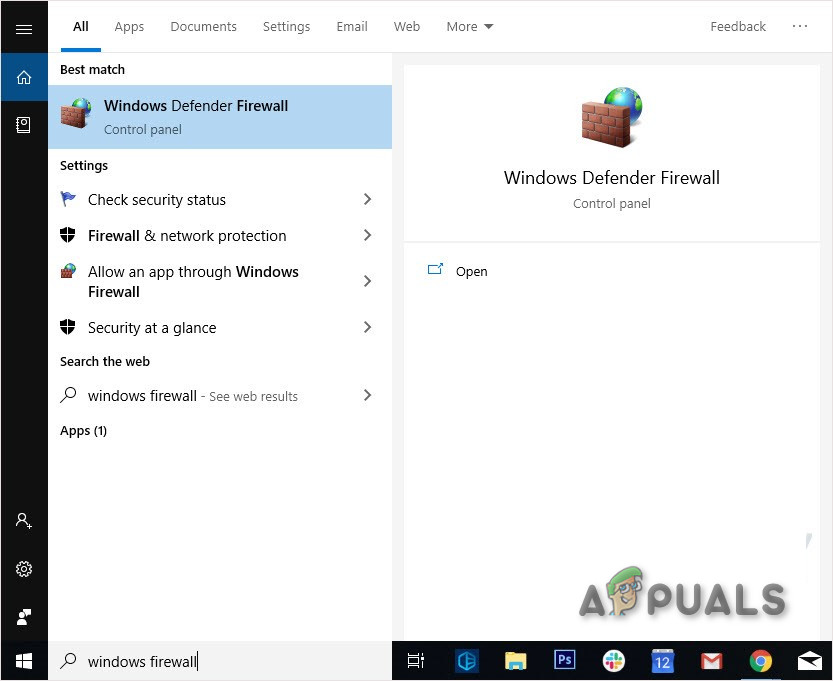Screen dimensions: 833x681
Task: Select the All filter tab
Action: (81, 27)
